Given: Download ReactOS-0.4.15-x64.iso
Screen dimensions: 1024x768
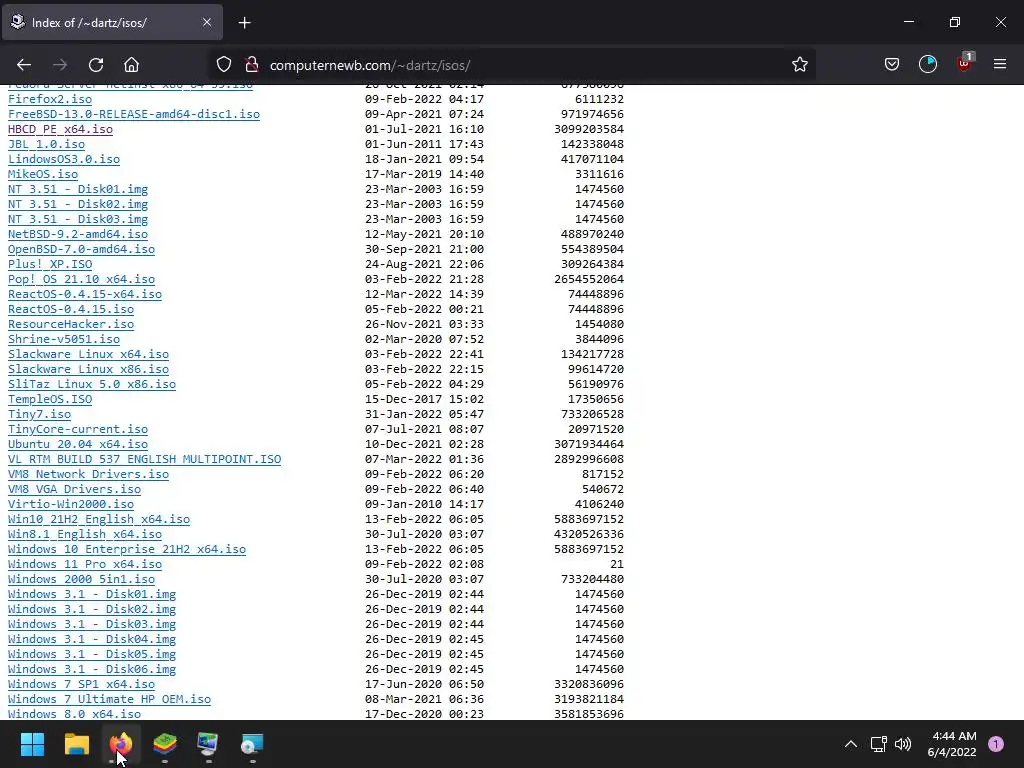Looking at the screenshot, I should pyautogui.click(x=85, y=295).
